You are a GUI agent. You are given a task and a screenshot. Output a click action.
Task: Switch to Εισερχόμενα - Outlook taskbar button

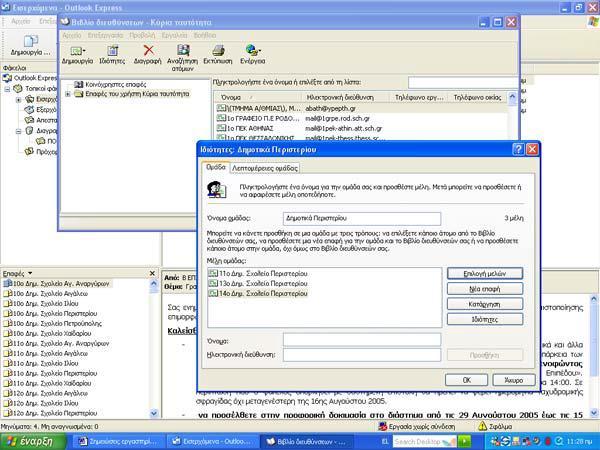coord(212,442)
